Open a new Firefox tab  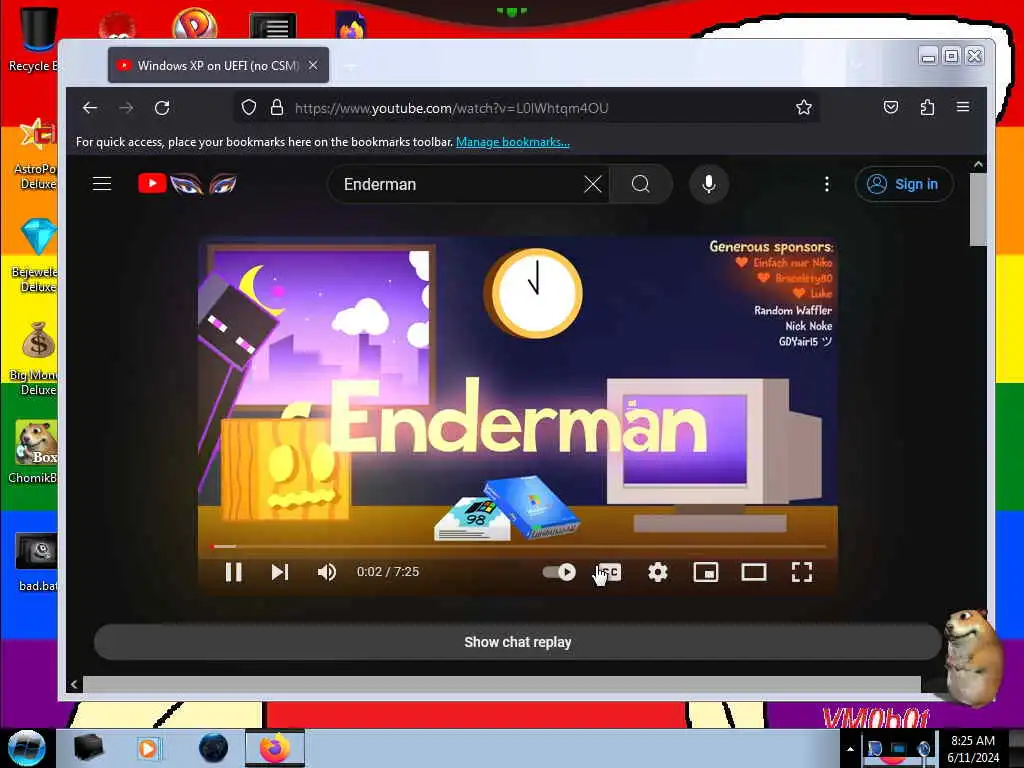pyautogui.click(x=350, y=65)
